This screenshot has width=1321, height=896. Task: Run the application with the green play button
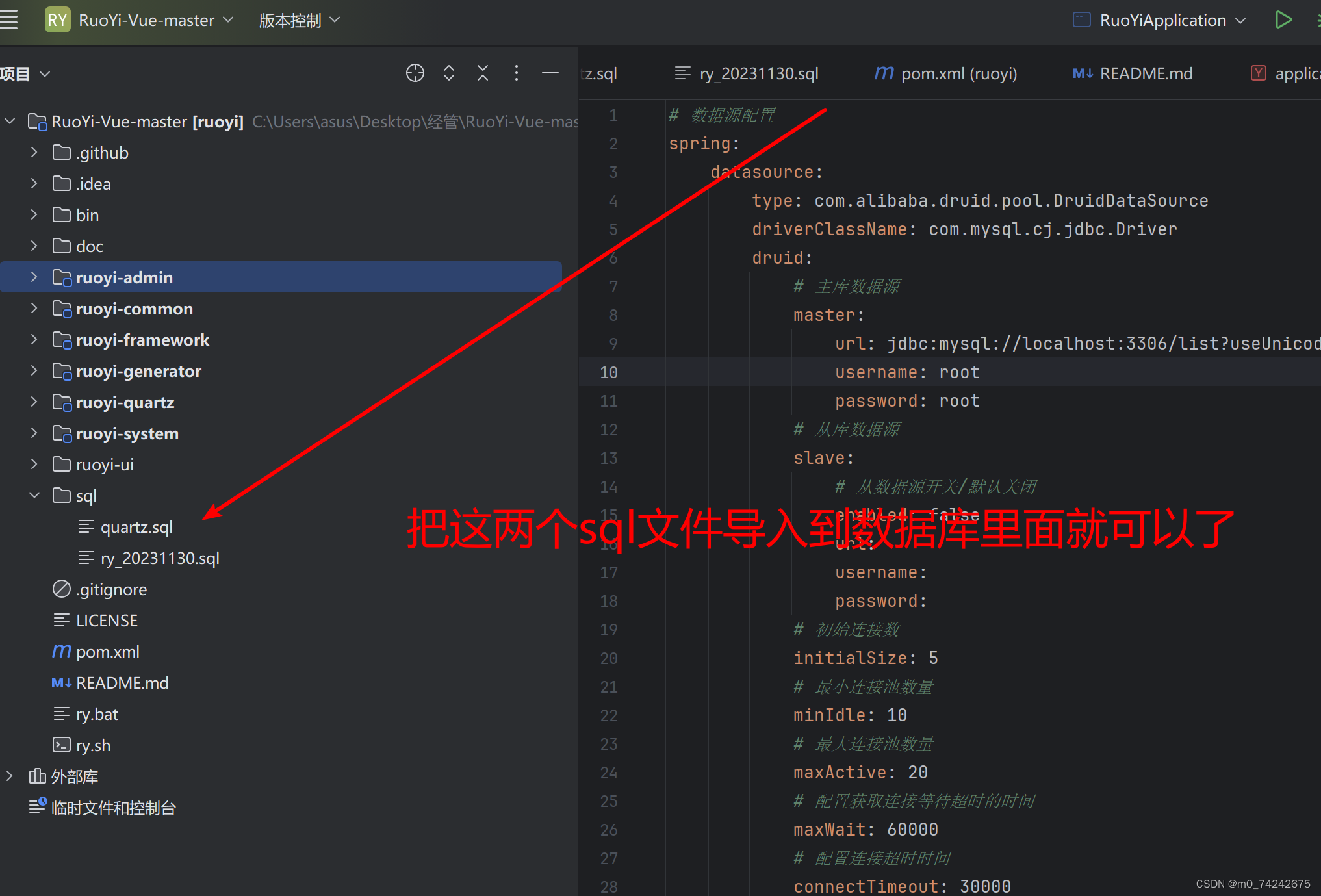[1283, 20]
